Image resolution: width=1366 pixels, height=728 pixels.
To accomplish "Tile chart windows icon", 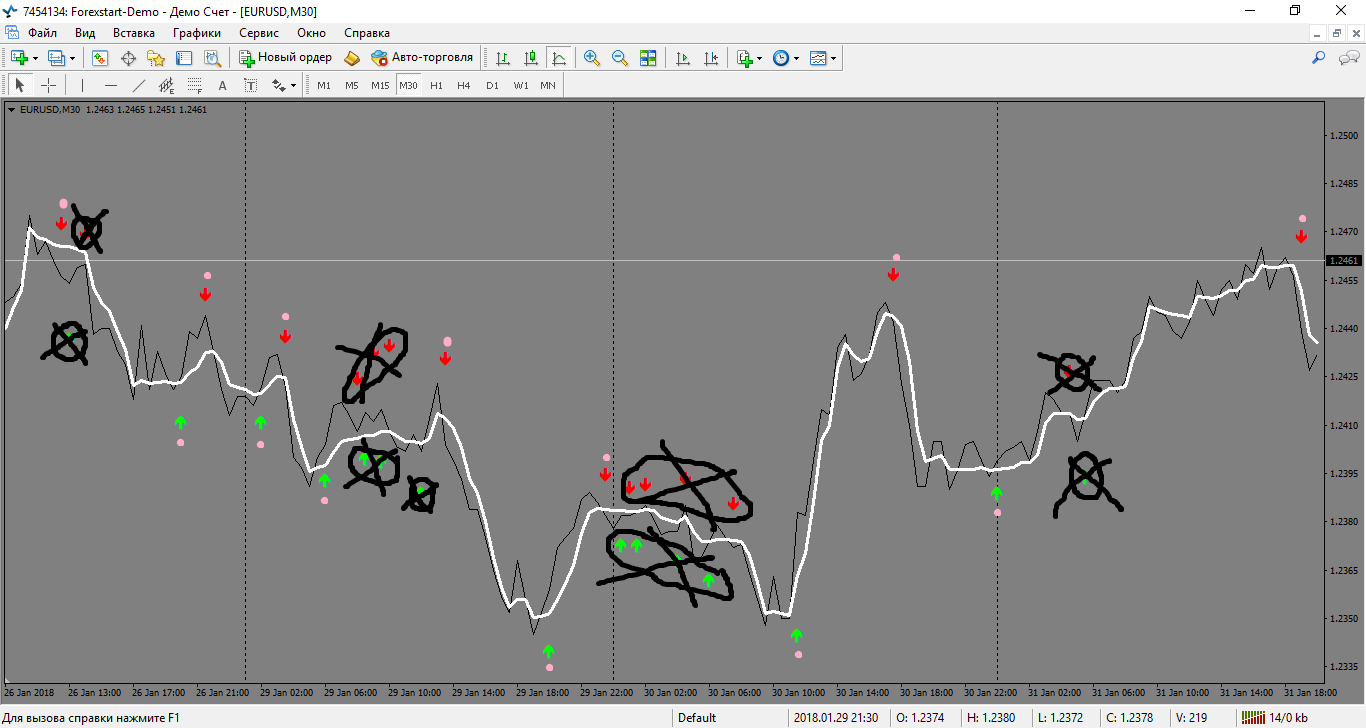I will click(648, 58).
